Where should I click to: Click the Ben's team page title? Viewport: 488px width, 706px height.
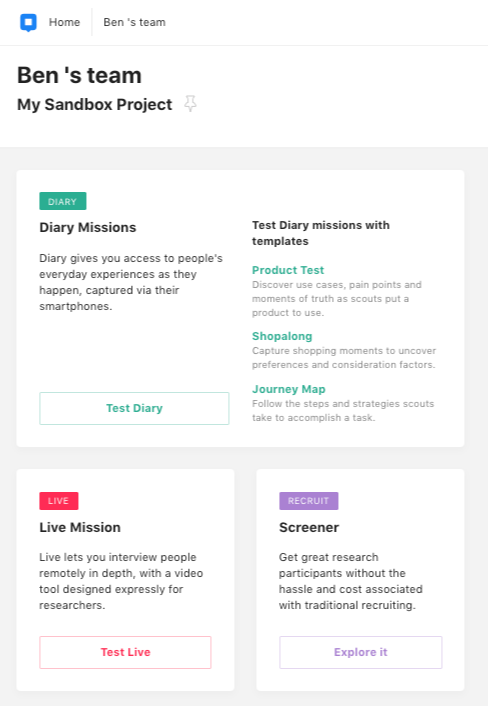(x=79, y=75)
